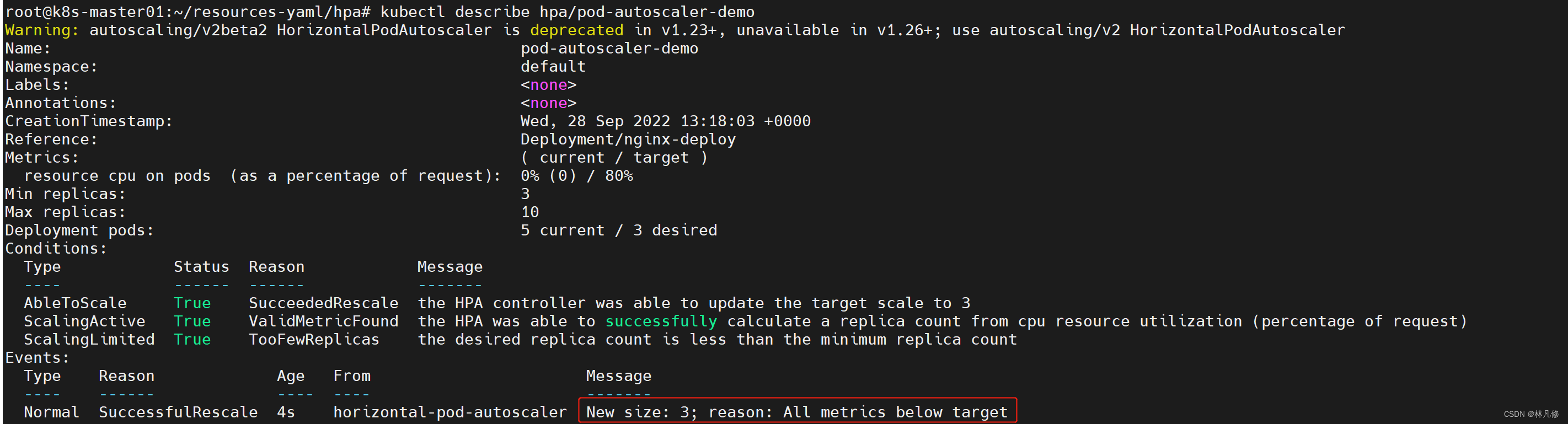Click the 'Deployment/nginx-deploy' reference
The height and width of the screenshot is (424, 1568).
tap(628, 139)
